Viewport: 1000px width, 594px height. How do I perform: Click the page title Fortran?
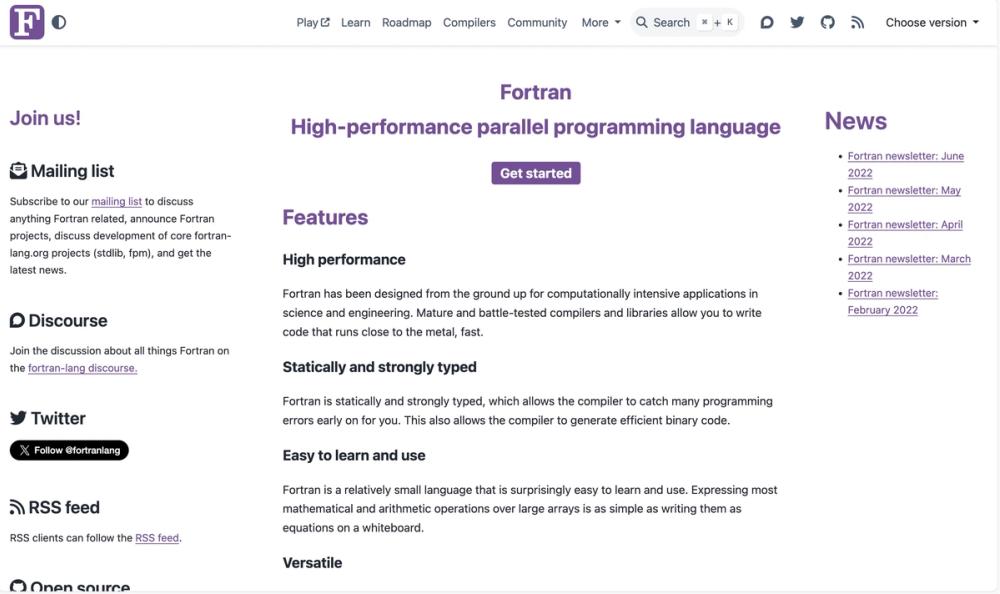click(x=536, y=93)
